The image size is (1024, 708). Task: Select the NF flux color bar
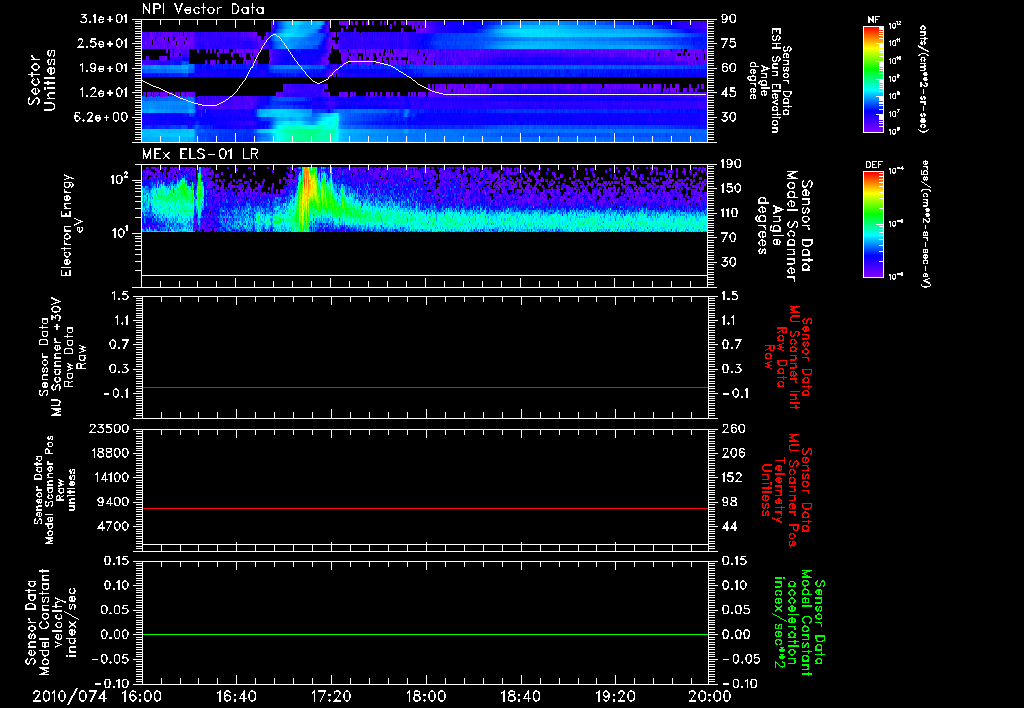[x=873, y=78]
